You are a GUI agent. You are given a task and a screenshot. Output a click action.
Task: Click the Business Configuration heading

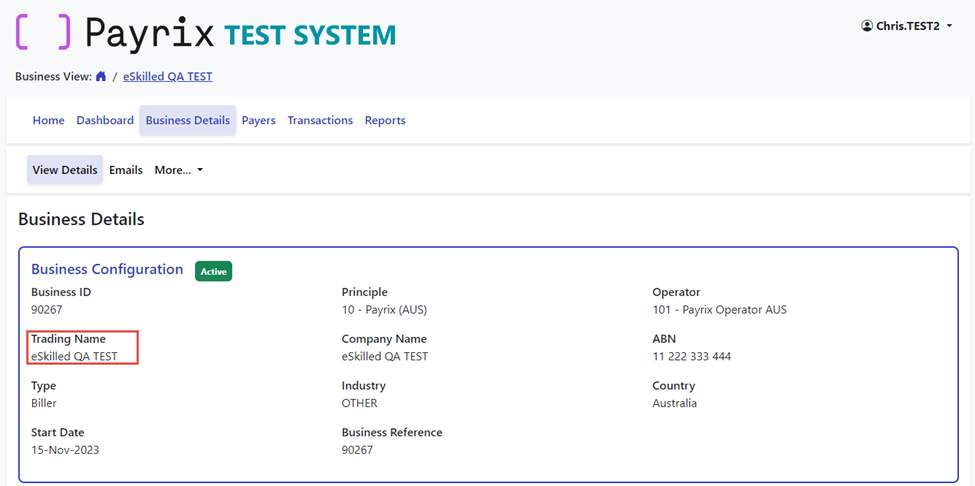[x=107, y=269]
